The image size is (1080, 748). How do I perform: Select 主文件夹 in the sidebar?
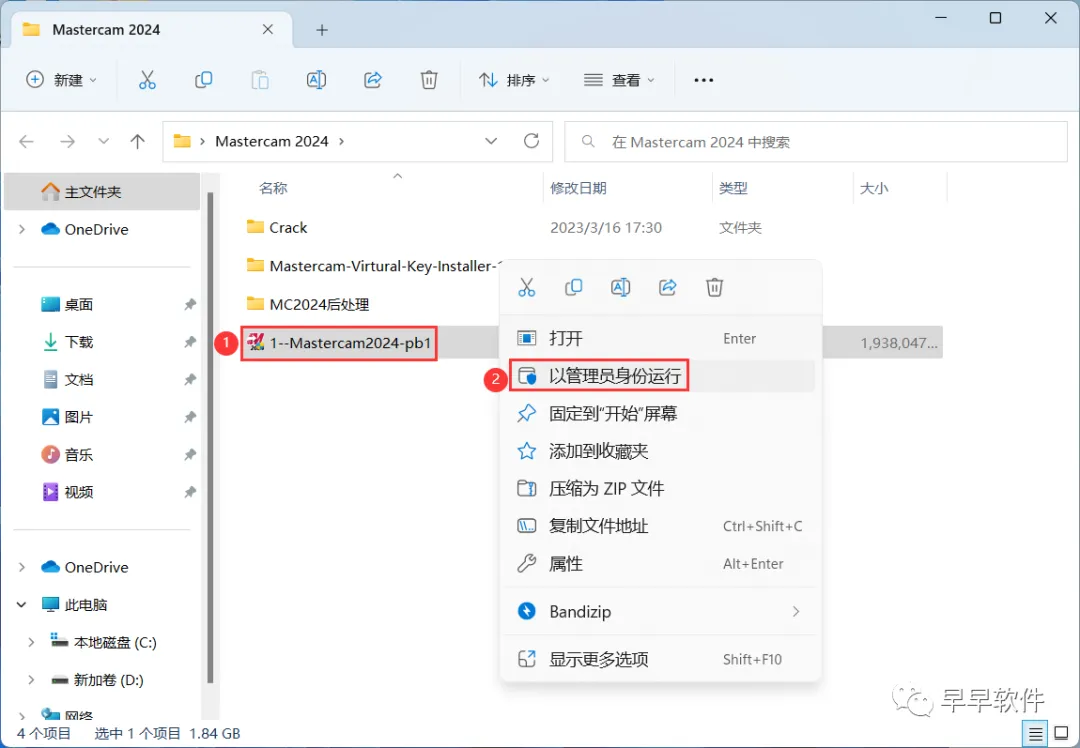[102, 191]
